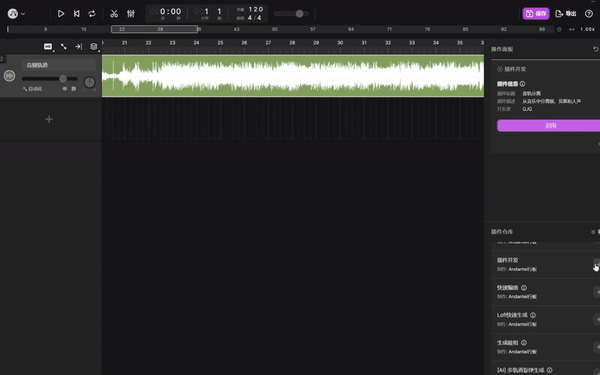
Task: Open the app logo dropdown menu
Action: [16, 14]
